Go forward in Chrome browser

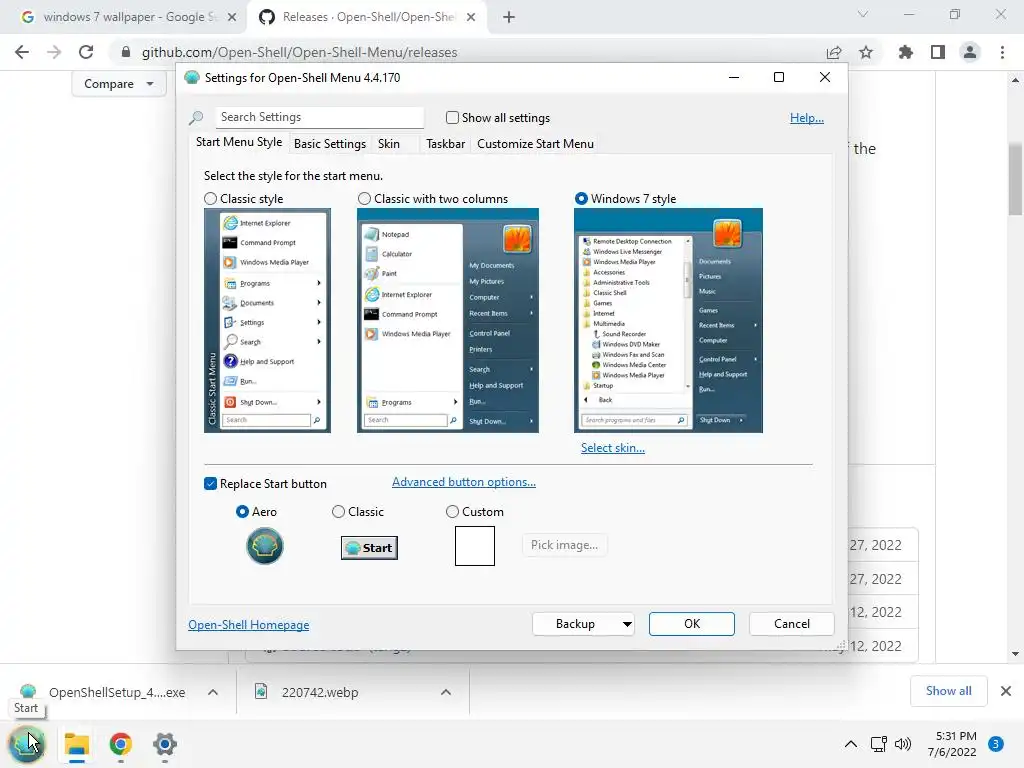[x=54, y=52]
